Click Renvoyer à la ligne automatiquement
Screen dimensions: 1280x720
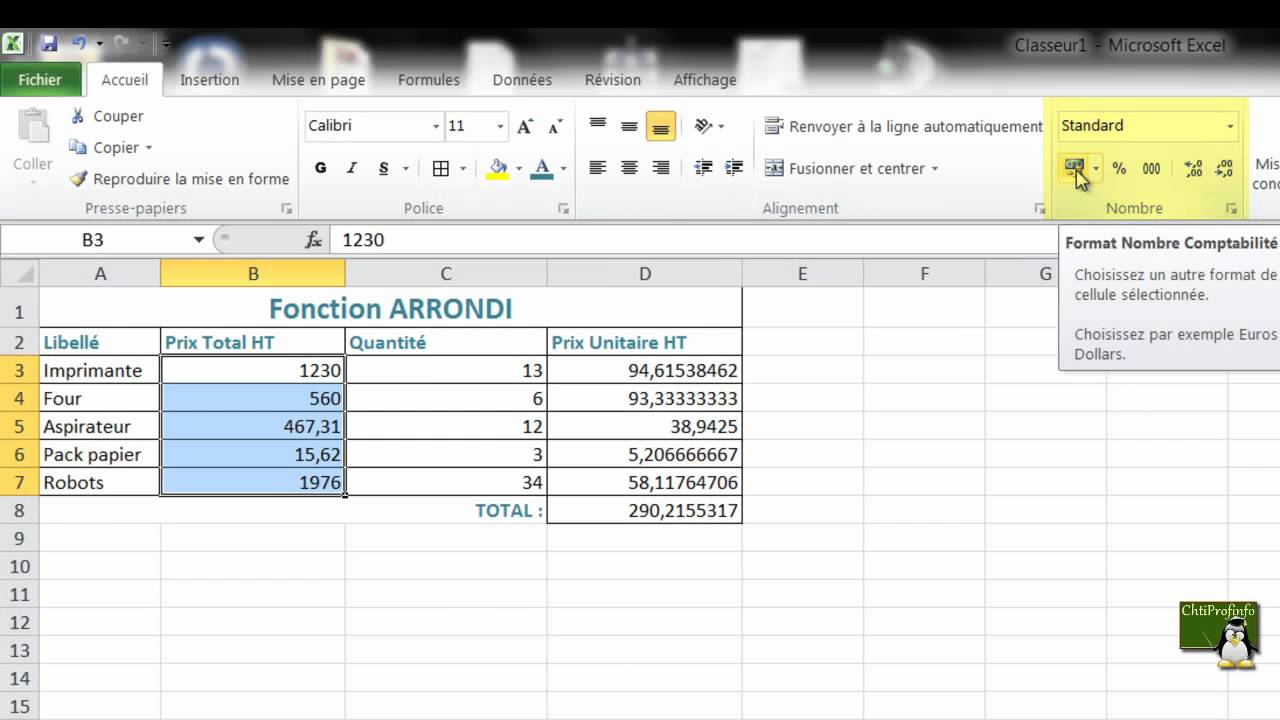pyautogui.click(x=904, y=126)
